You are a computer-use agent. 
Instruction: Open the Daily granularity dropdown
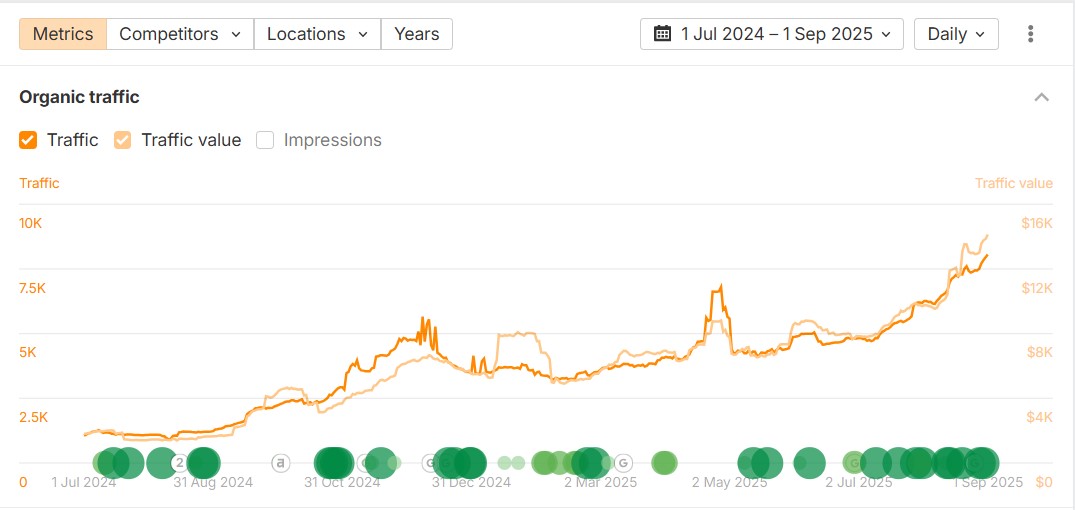click(956, 34)
